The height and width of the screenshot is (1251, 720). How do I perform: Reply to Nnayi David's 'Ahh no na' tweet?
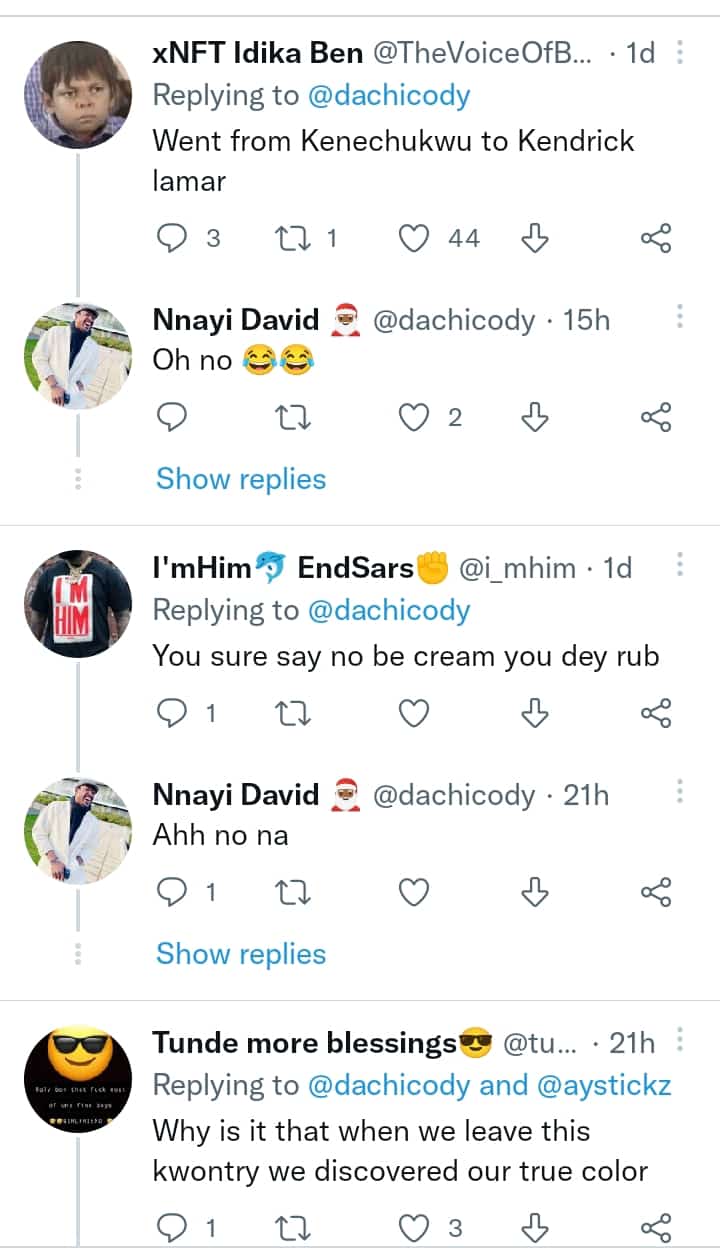[174, 892]
